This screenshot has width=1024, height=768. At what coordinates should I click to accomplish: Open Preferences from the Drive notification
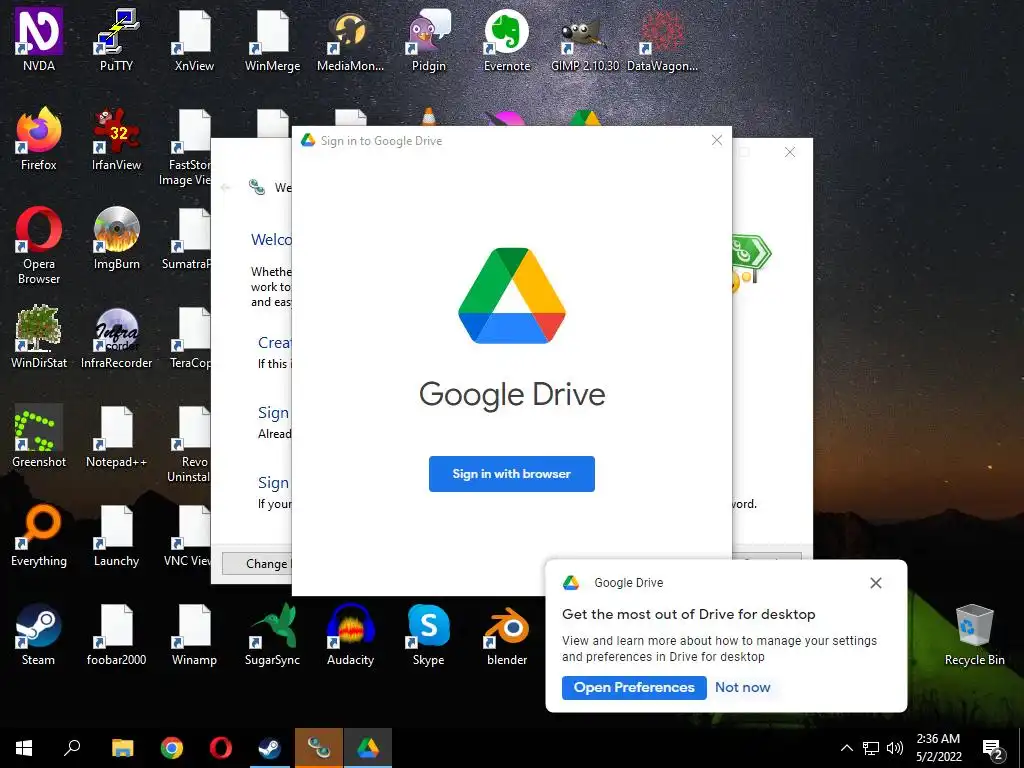pyautogui.click(x=633, y=687)
